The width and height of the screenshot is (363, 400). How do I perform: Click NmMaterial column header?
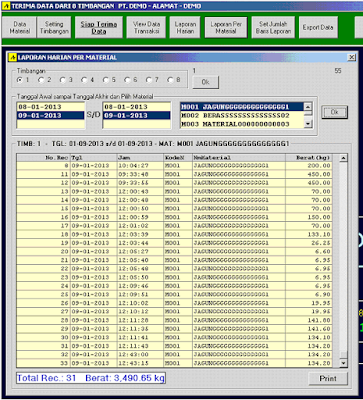[x=239, y=158]
